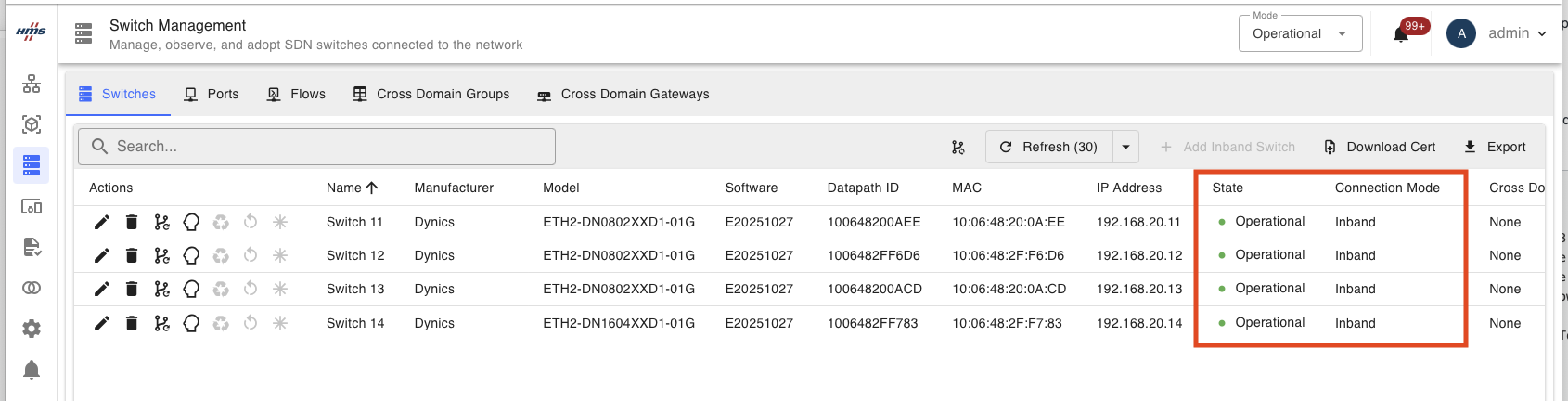1568x401 pixels.
Task: Click the Download Cert button
Action: coord(1380,147)
